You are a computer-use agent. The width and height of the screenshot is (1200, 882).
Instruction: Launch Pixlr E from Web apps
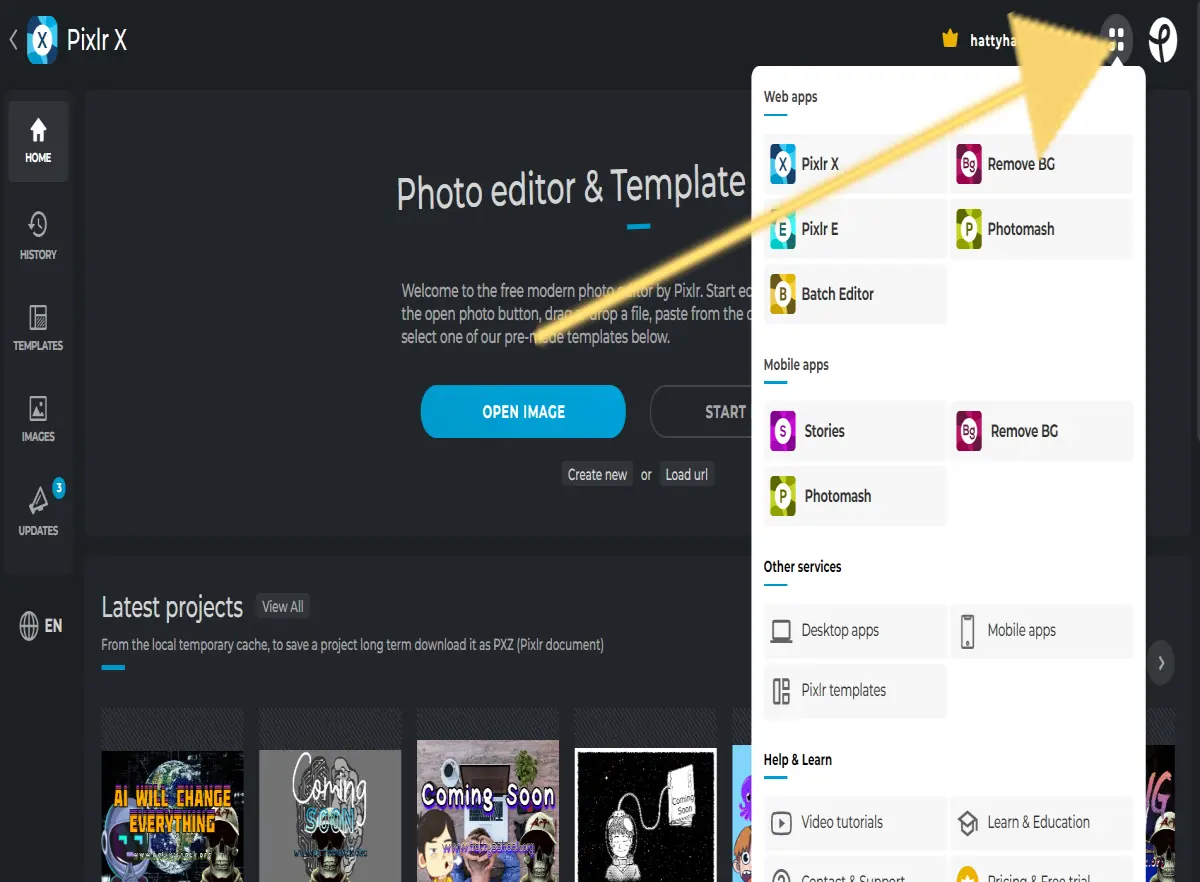click(x=855, y=229)
